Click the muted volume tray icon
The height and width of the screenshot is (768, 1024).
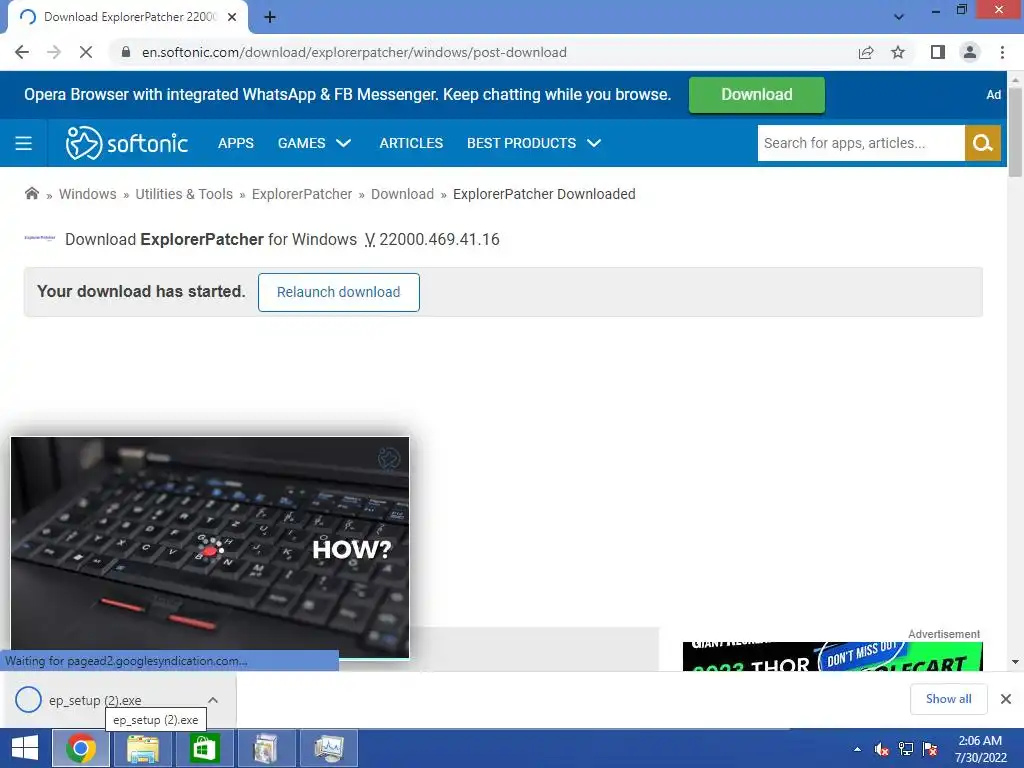click(882, 749)
